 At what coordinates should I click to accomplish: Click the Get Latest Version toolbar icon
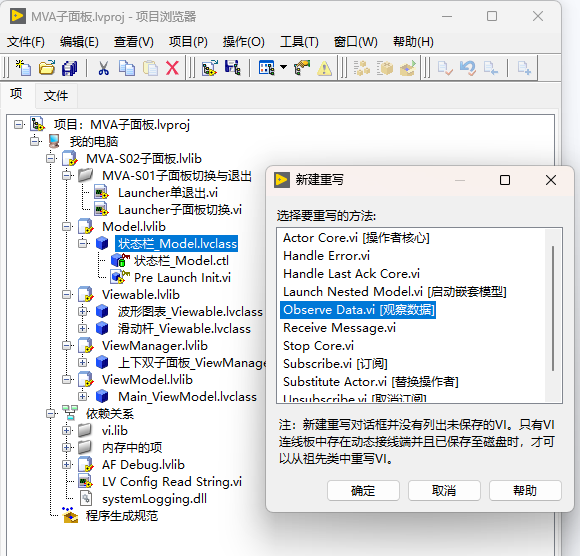(490, 68)
